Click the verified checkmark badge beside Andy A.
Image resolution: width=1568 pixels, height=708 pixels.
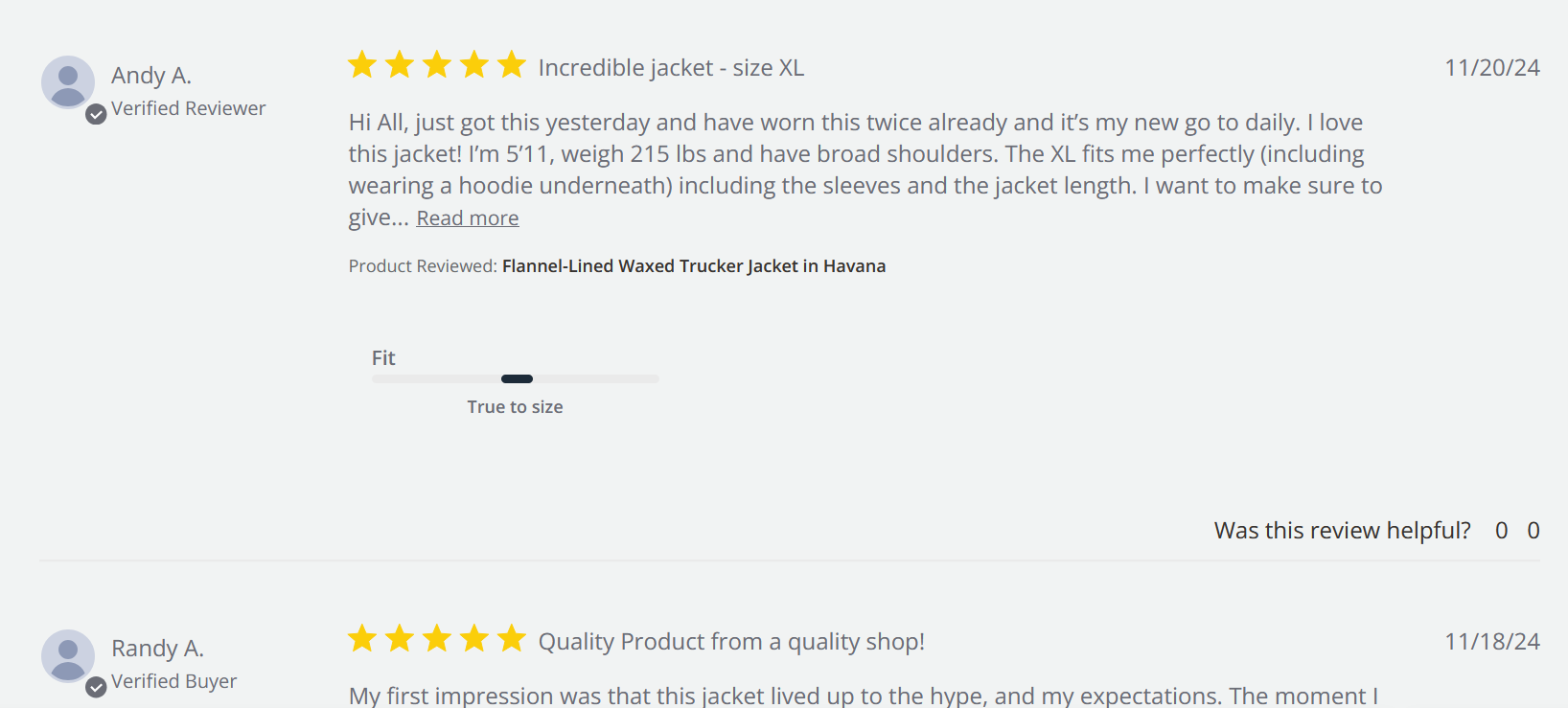click(96, 115)
